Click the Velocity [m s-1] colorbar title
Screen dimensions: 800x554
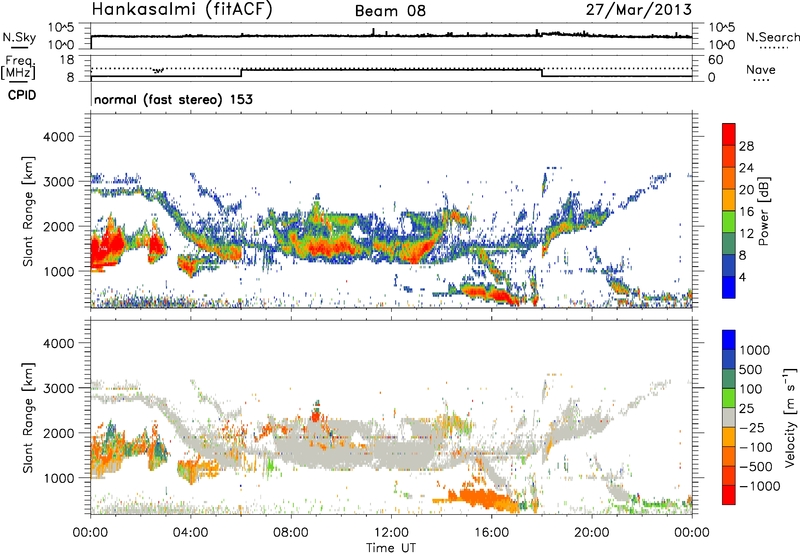[x=790, y=417]
